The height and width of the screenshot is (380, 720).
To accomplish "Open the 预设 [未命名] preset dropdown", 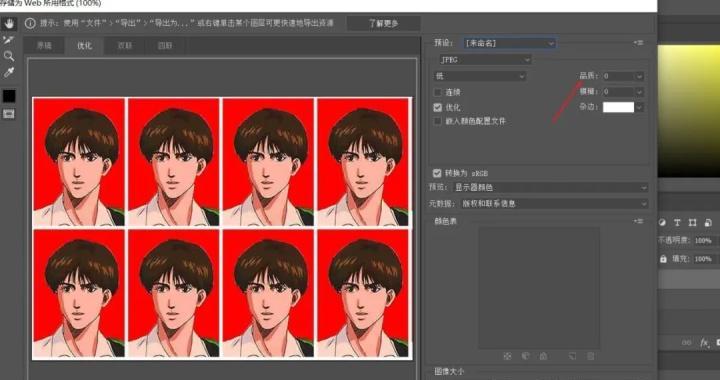I will pyautogui.click(x=510, y=43).
